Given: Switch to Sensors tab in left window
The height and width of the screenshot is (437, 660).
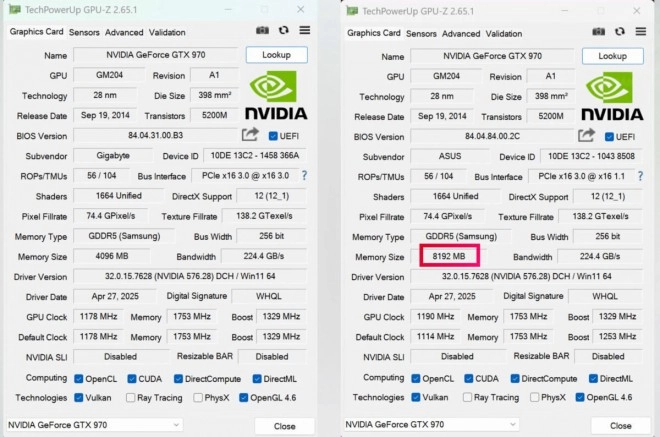Looking at the screenshot, I should pos(84,32).
